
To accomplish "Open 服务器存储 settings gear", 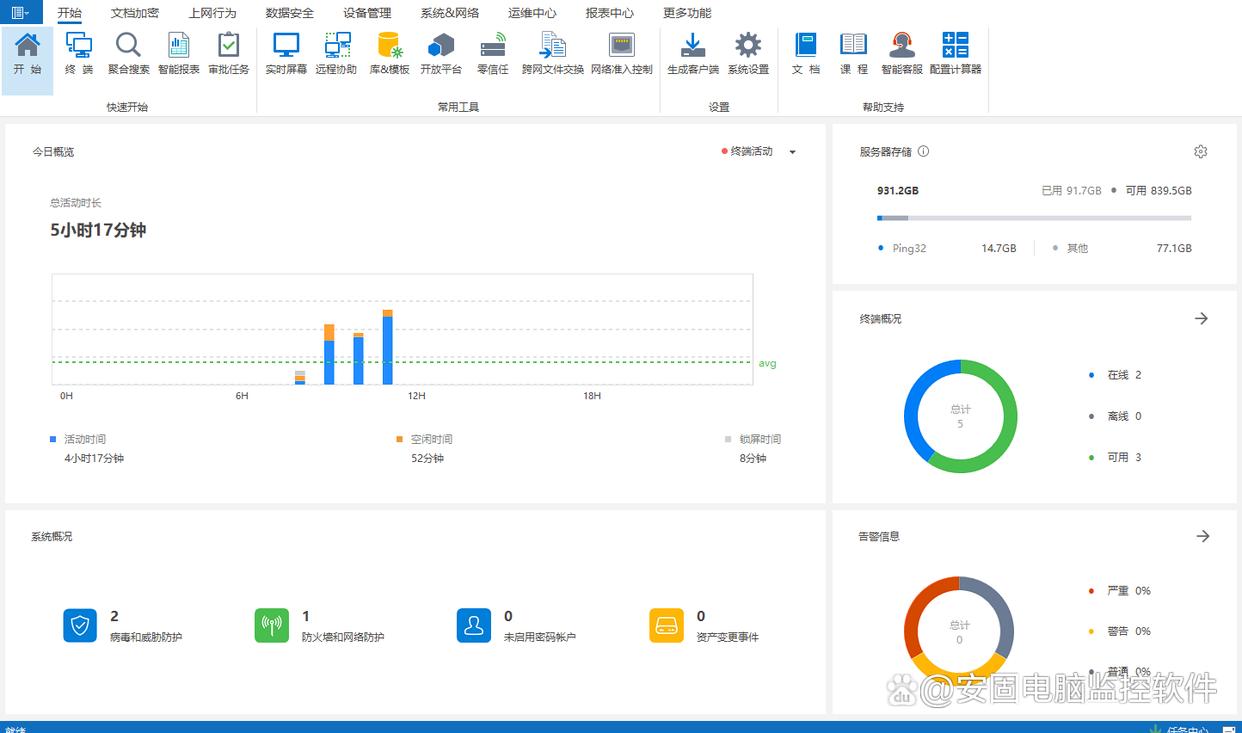I will point(1200,152).
